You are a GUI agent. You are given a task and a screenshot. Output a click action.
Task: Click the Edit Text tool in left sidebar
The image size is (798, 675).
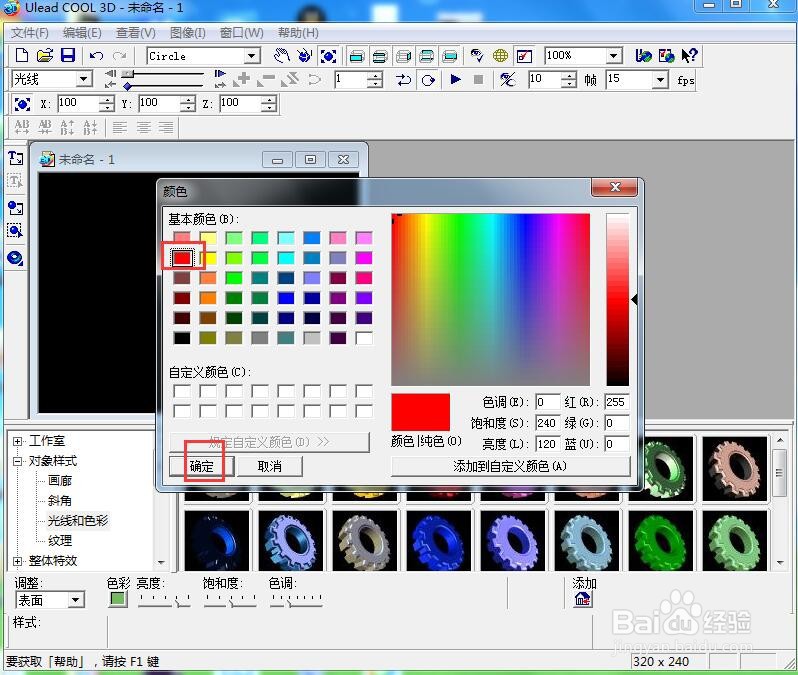coord(15,181)
